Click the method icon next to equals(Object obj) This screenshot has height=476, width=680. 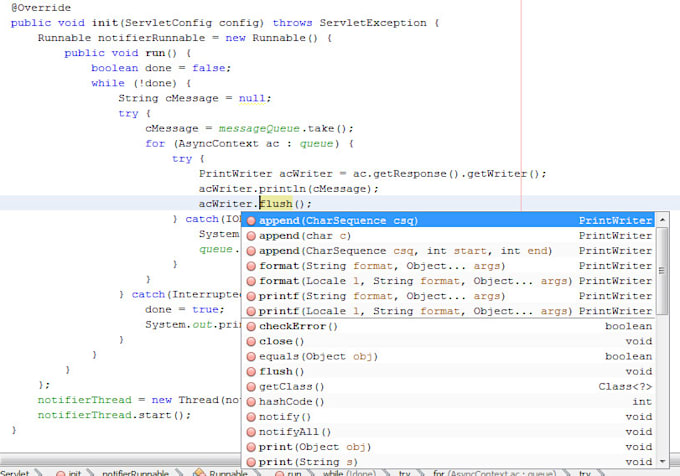[x=251, y=356]
